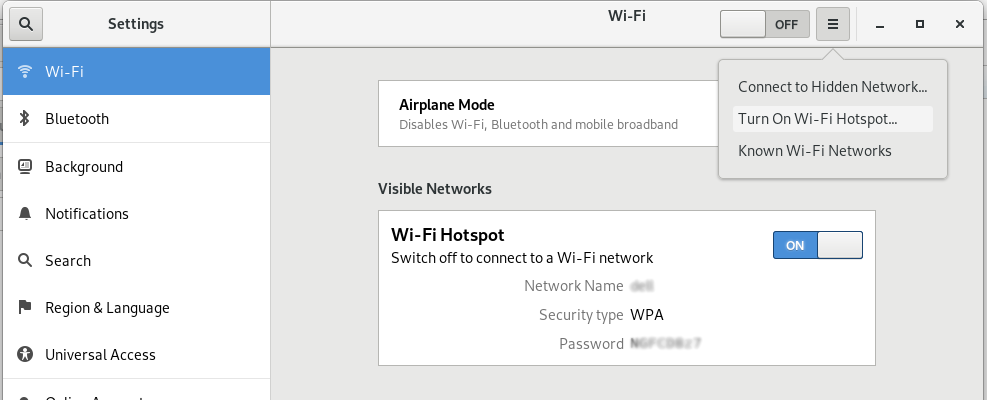Viewport: 987px width, 400px height.
Task: Open Region & Language flag icon
Action: 25,307
